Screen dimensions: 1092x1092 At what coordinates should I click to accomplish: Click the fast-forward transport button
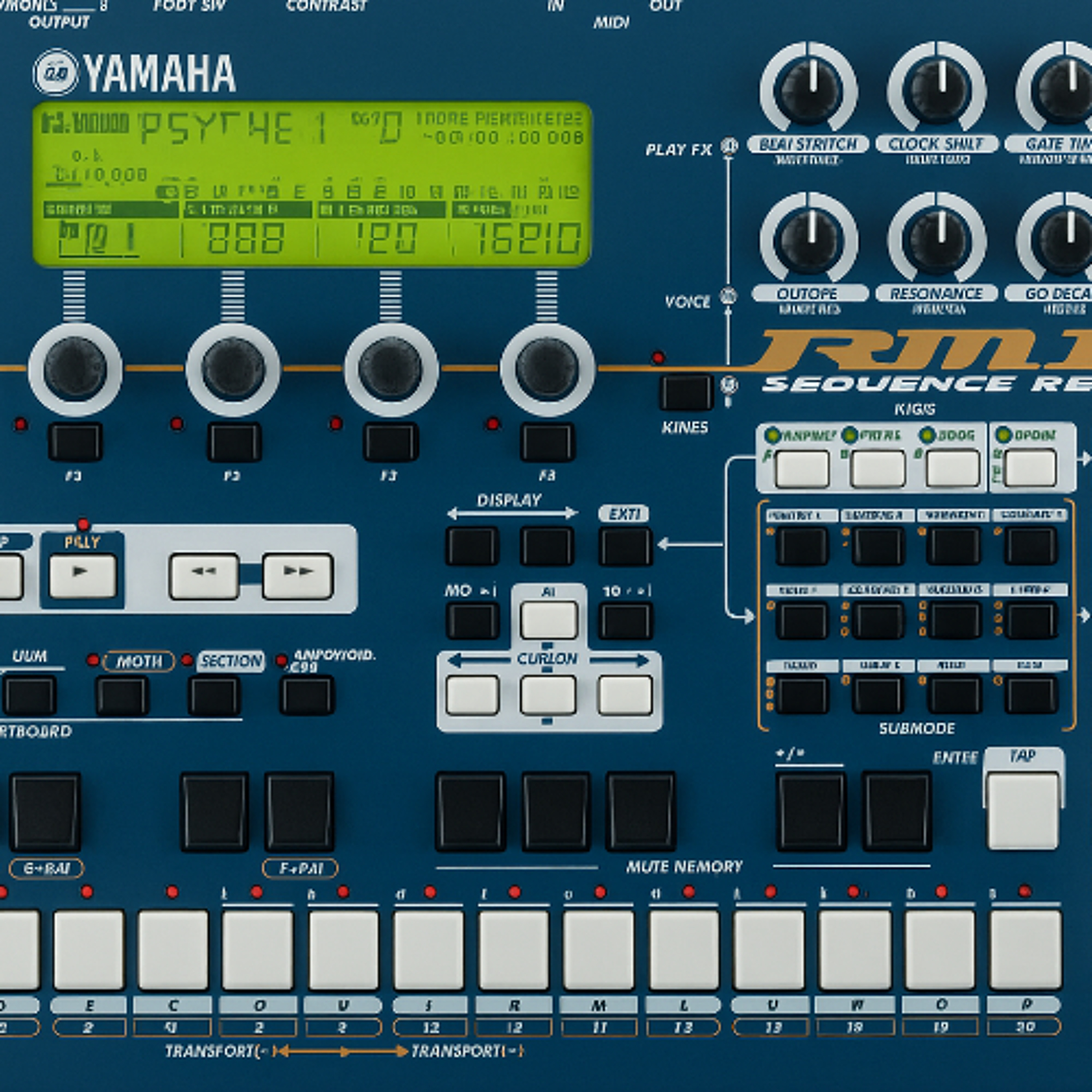pos(297,576)
